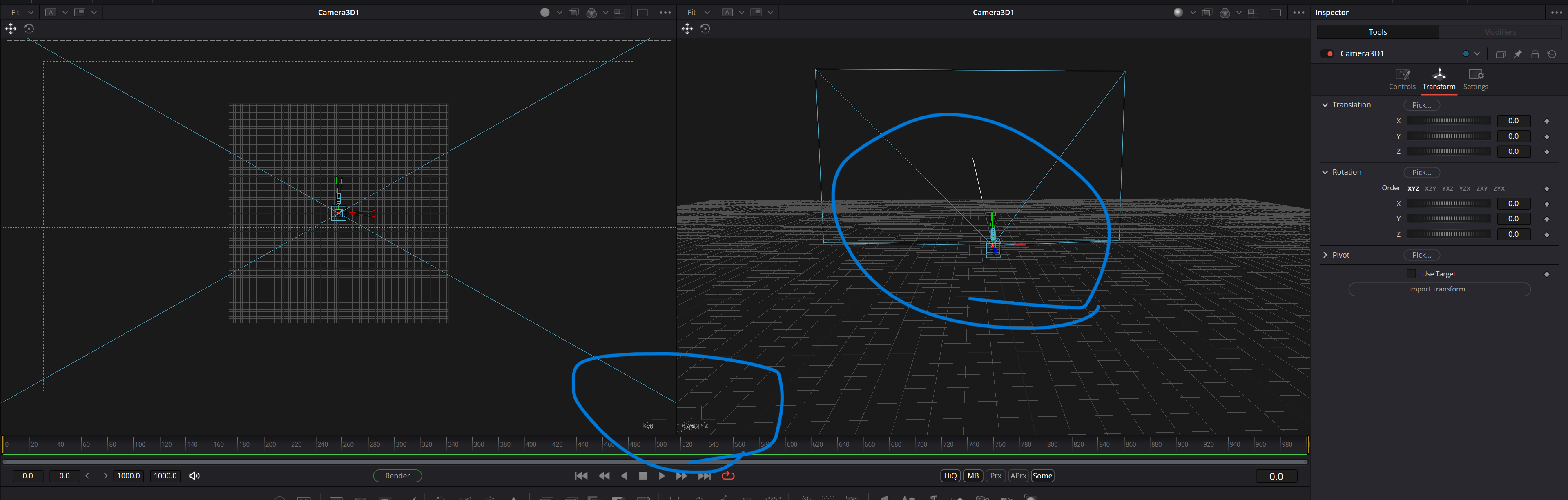1568x500 pixels.
Task: Select ZYX rotation order
Action: click(1499, 189)
